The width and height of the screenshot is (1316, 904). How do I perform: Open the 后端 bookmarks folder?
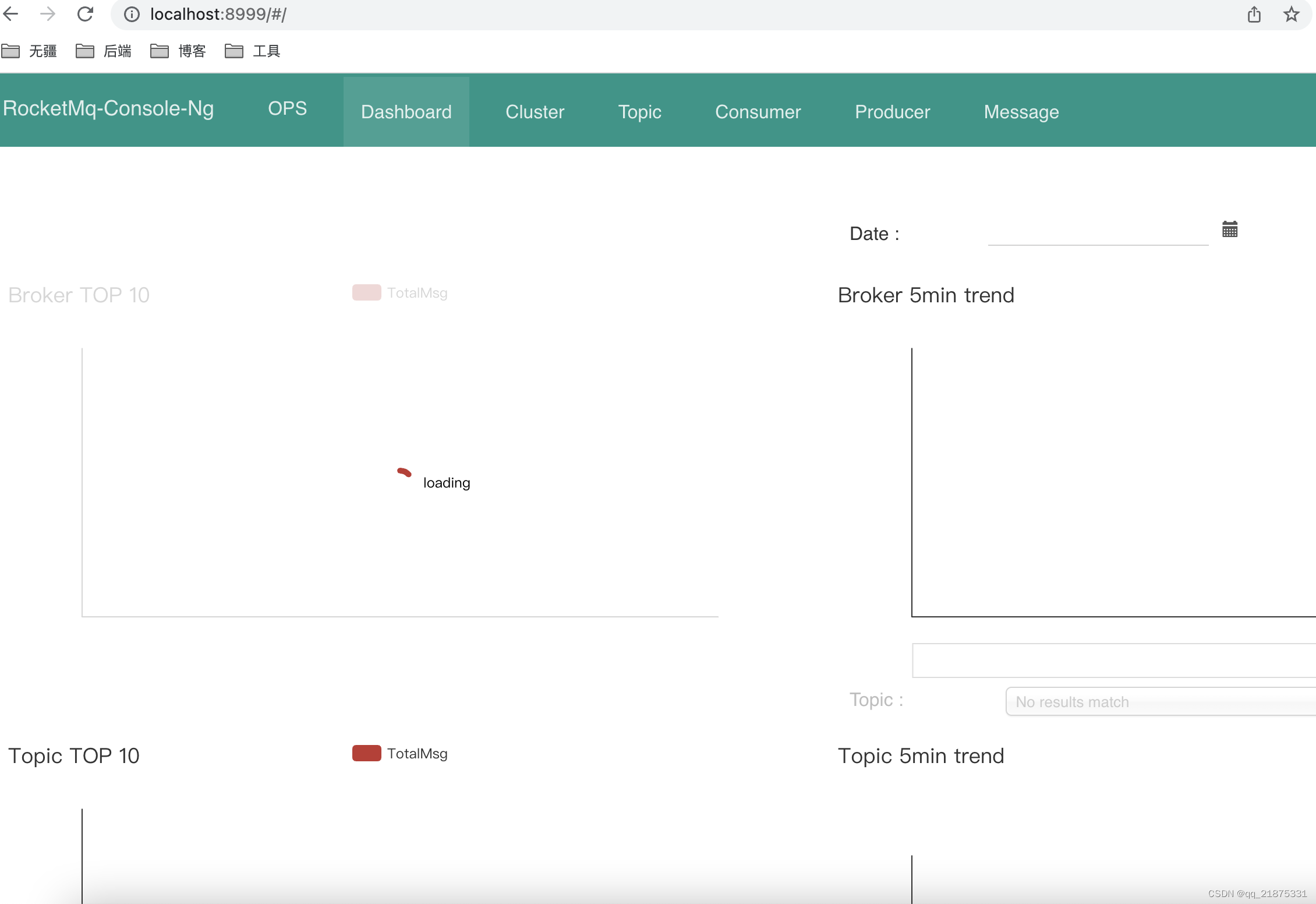tap(104, 51)
